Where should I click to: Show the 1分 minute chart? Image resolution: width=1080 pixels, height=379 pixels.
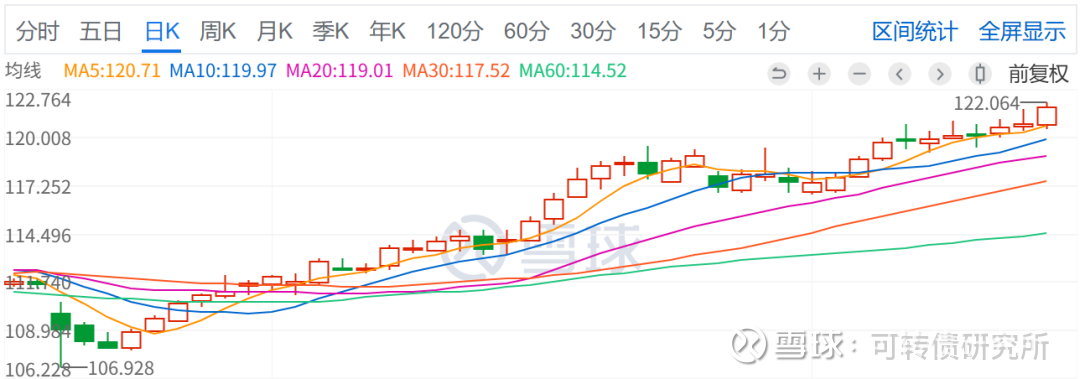(x=773, y=31)
